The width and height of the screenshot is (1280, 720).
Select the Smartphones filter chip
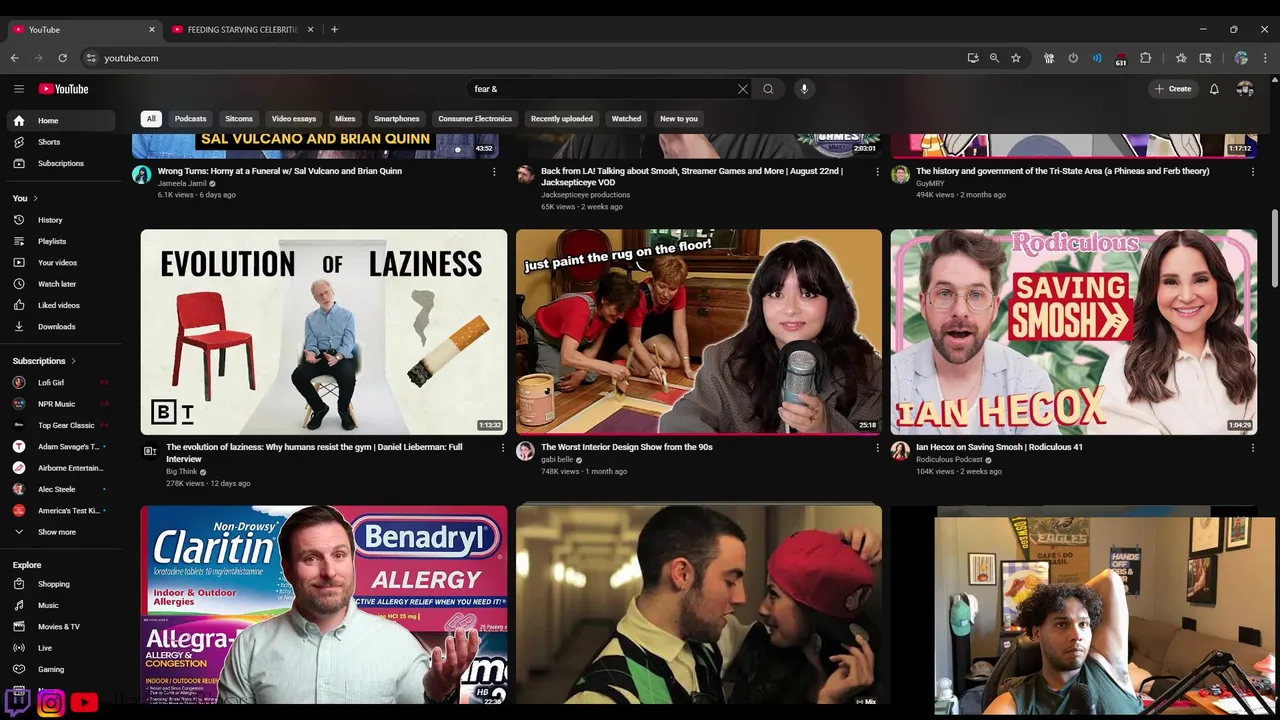pyautogui.click(x=397, y=118)
